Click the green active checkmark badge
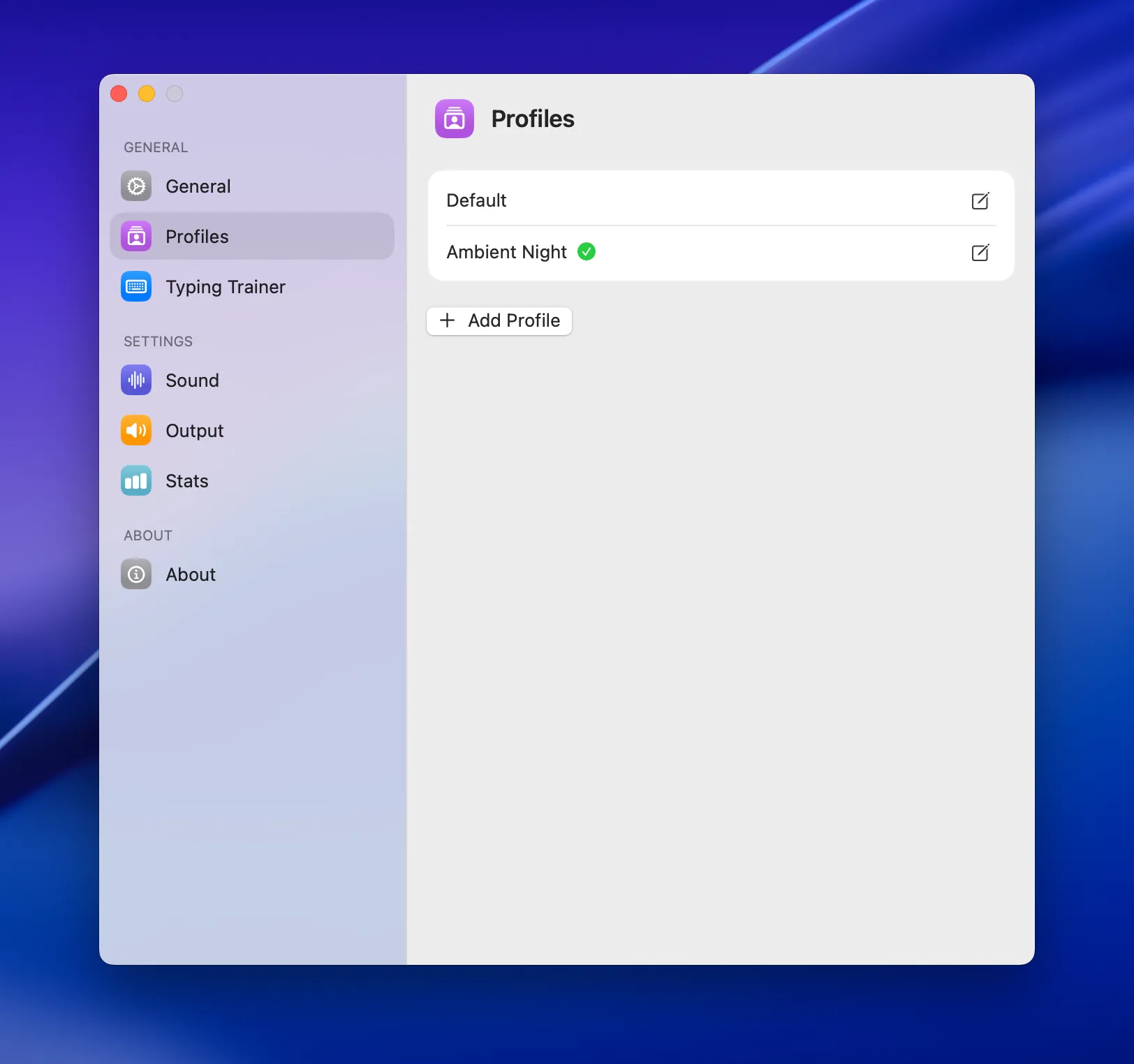The height and width of the screenshot is (1064, 1134). pyautogui.click(x=587, y=251)
